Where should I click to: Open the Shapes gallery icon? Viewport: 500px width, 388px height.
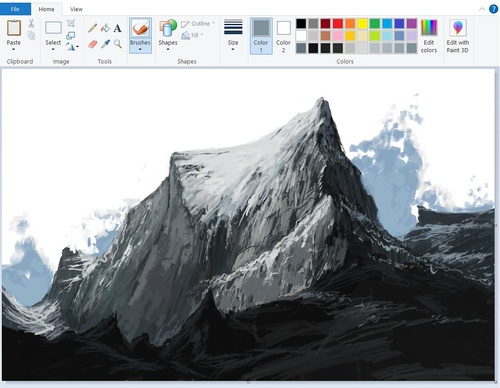click(168, 28)
